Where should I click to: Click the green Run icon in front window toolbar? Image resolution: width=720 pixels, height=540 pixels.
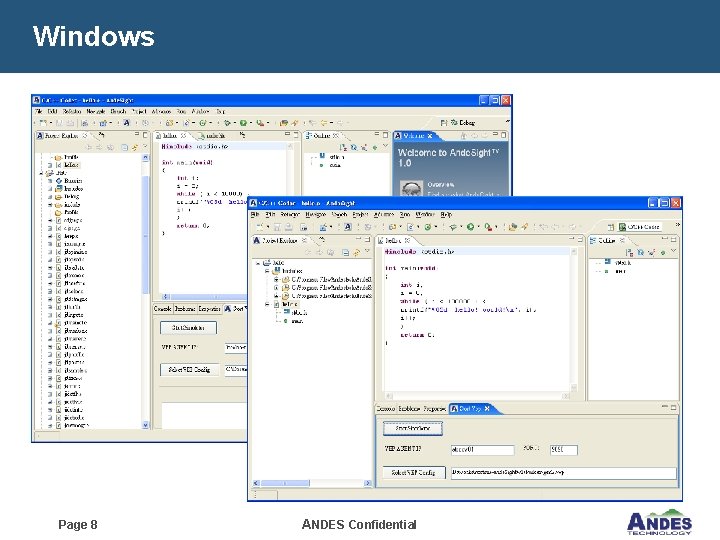470,227
